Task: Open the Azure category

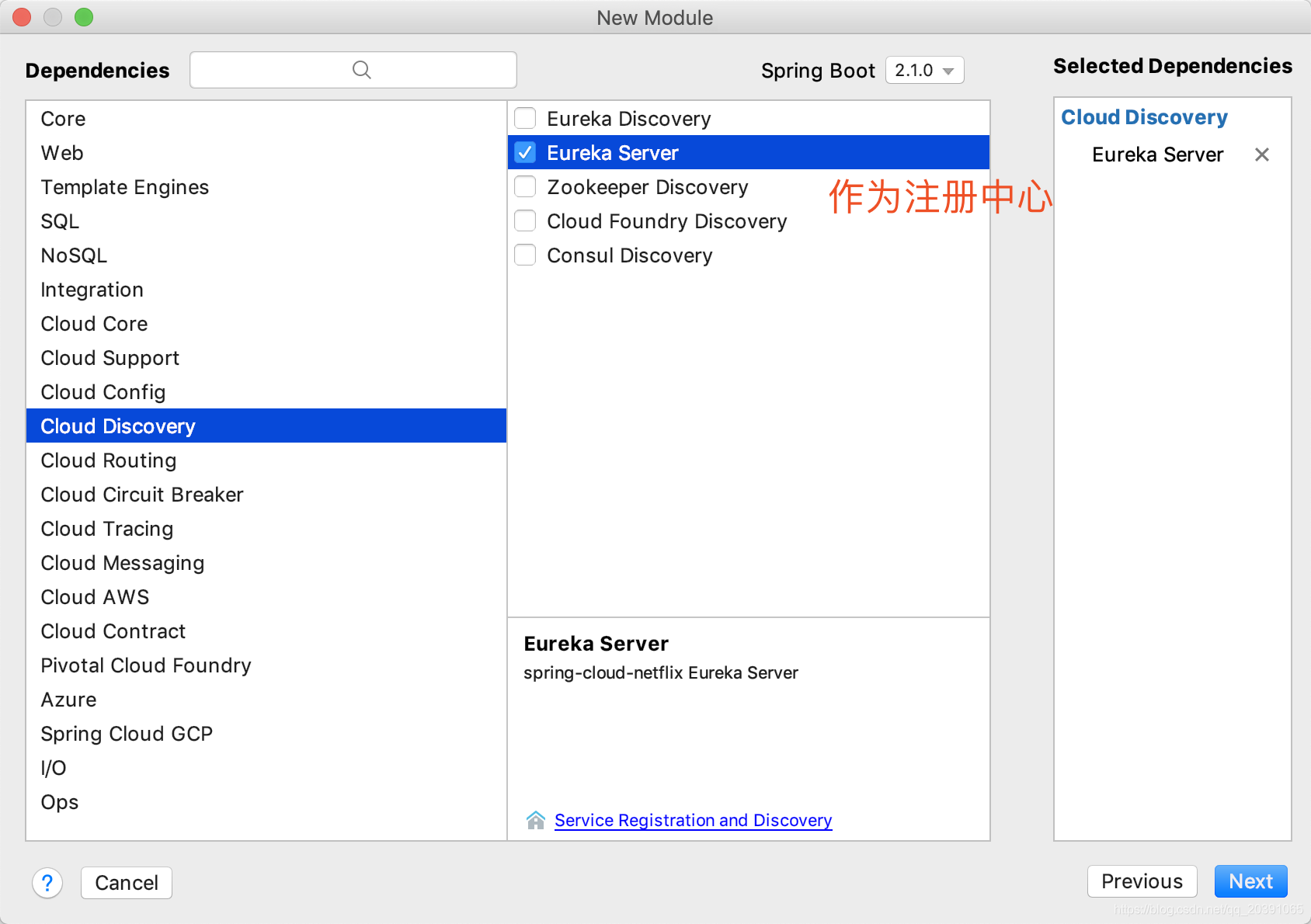Action: click(266, 700)
